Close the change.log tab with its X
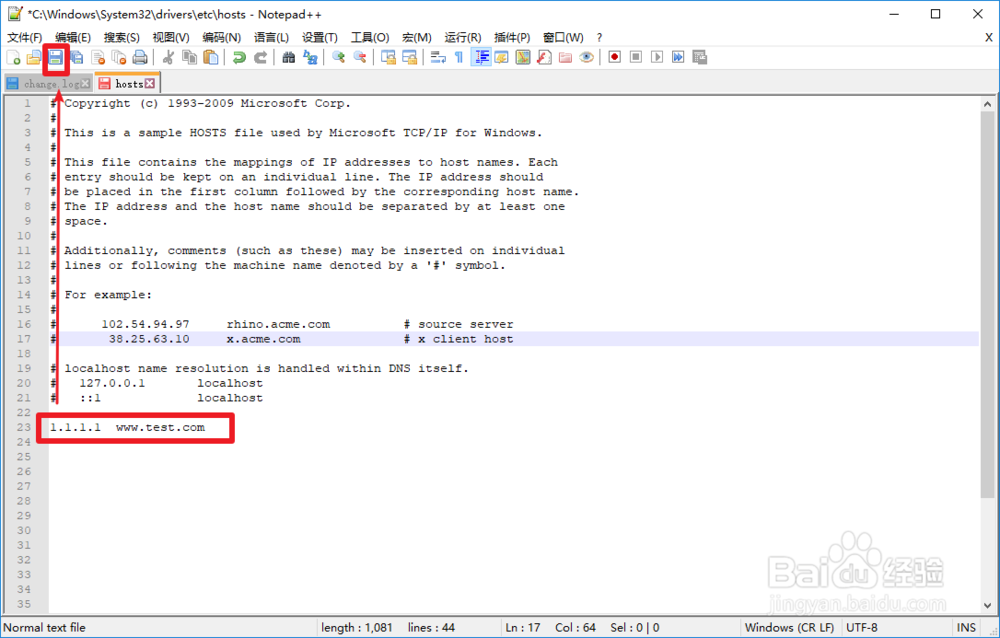This screenshot has width=1000, height=638. pos(85,84)
